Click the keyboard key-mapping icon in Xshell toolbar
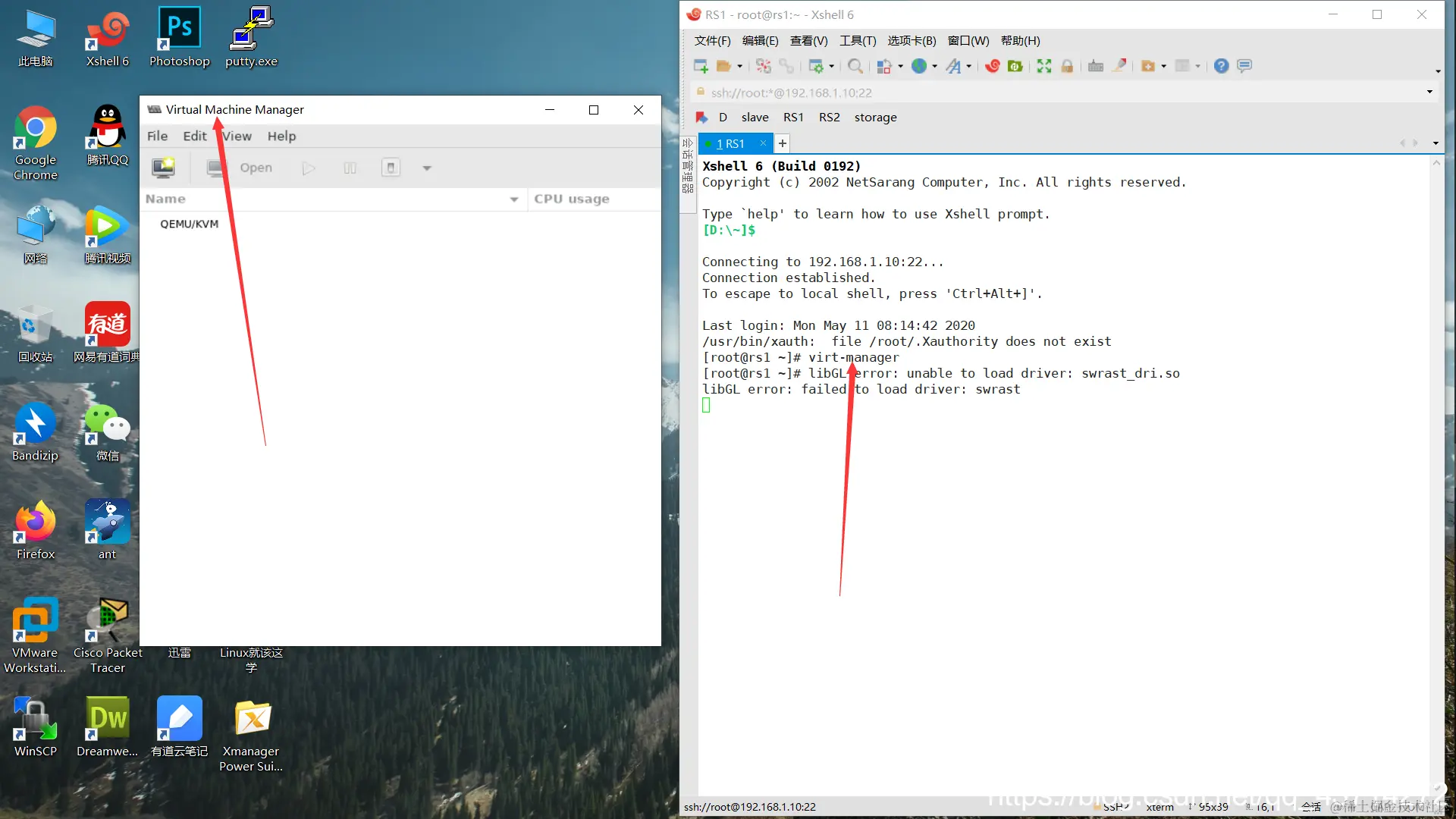This screenshot has width=1456, height=819. [x=1096, y=66]
